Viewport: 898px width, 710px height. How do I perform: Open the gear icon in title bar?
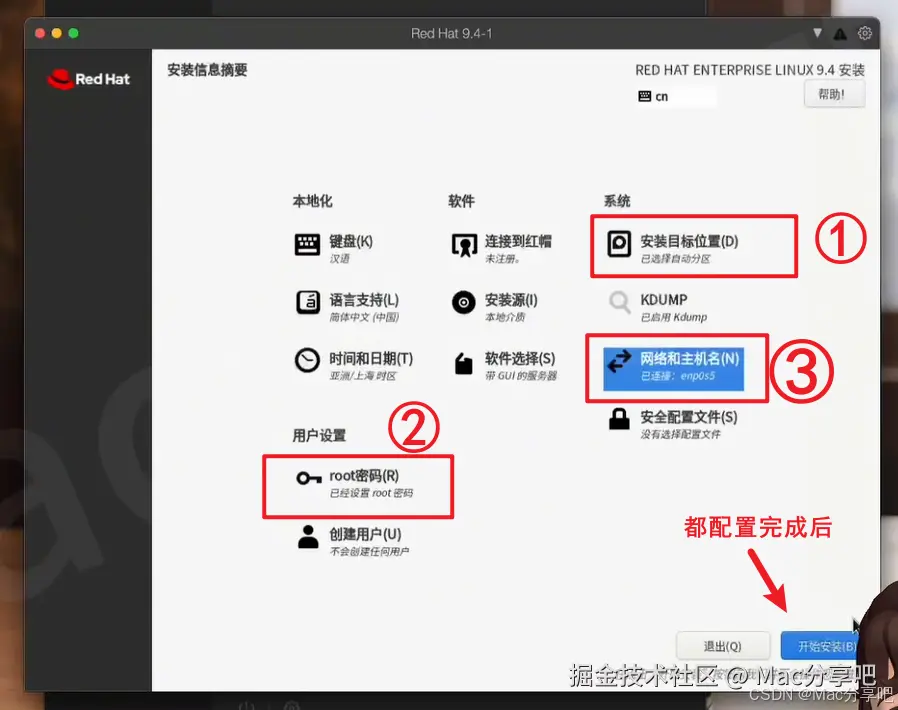[865, 32]
